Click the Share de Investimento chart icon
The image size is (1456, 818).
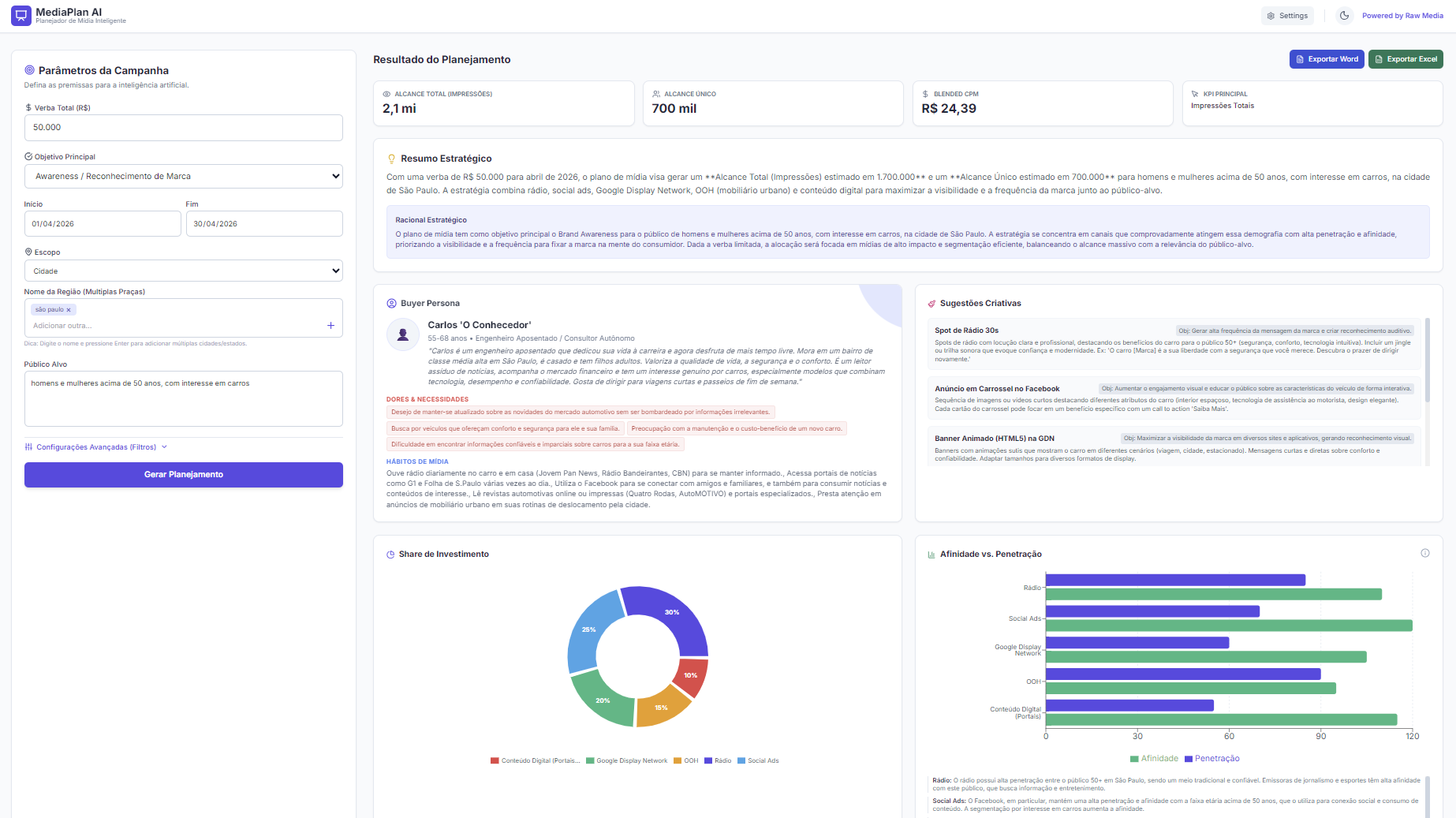point(390,555)
